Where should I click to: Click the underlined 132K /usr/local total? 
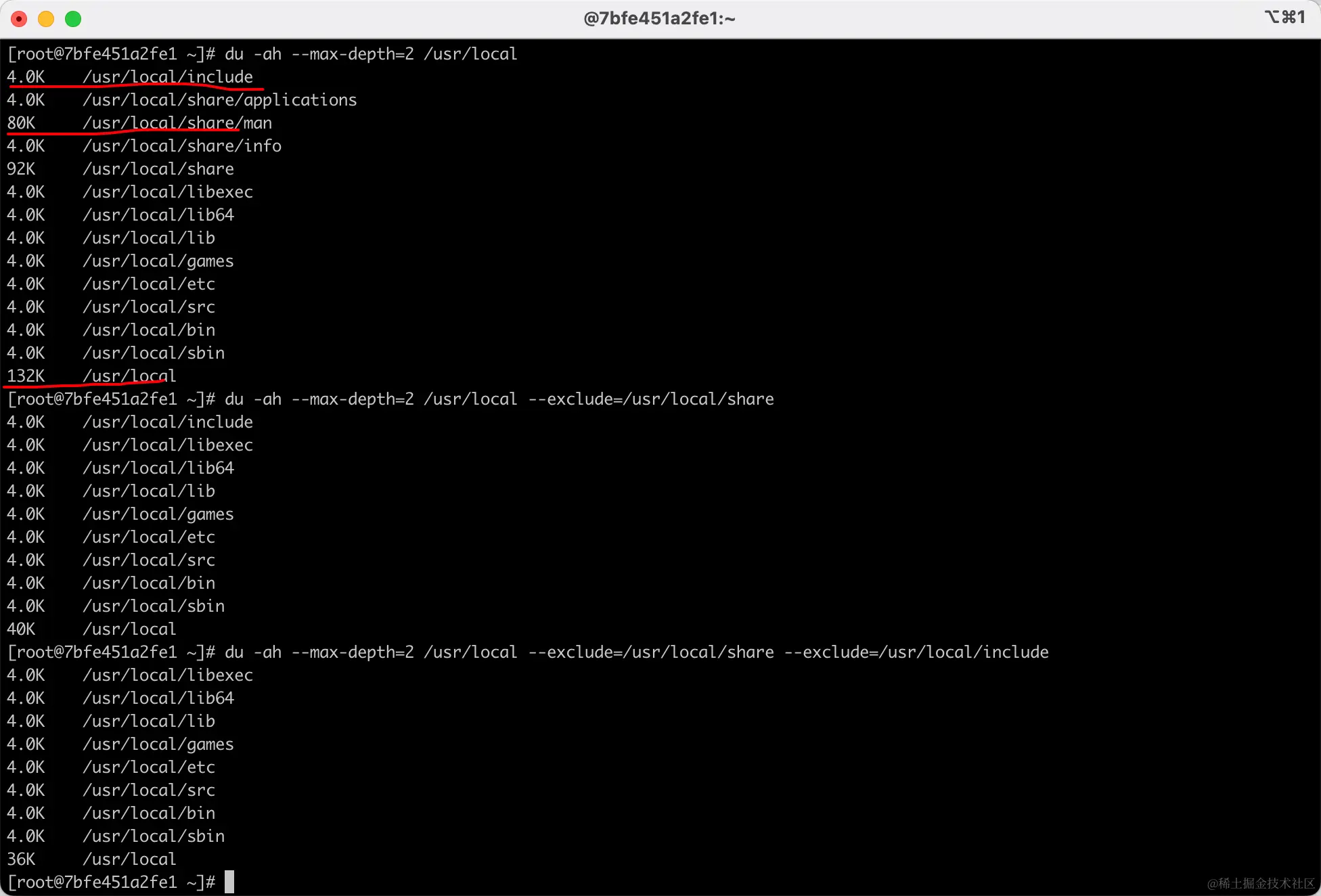[91, 376]
